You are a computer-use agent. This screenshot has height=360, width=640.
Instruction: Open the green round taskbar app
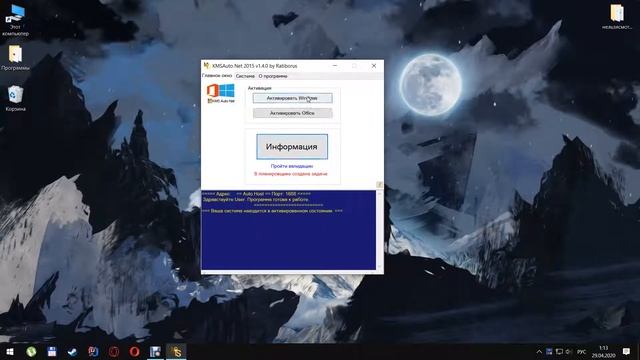pos(31,351)
